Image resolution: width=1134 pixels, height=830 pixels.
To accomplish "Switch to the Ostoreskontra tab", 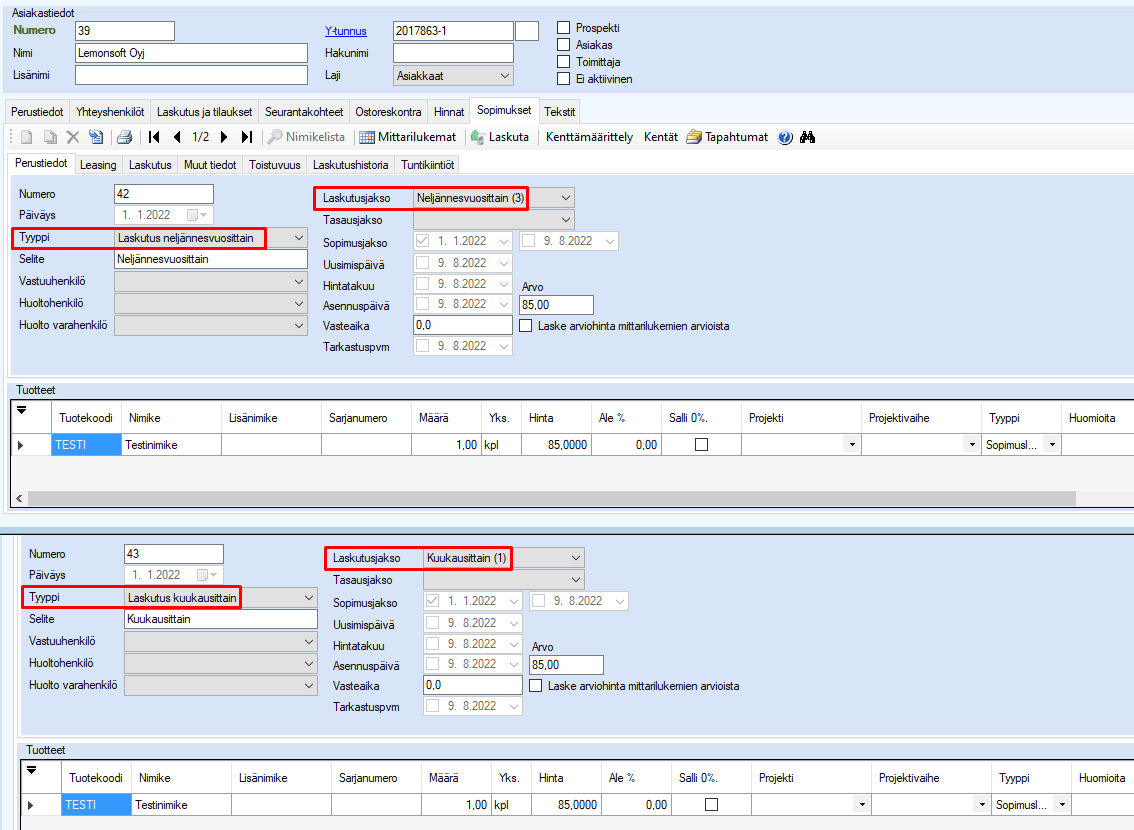I will (388, 112).
